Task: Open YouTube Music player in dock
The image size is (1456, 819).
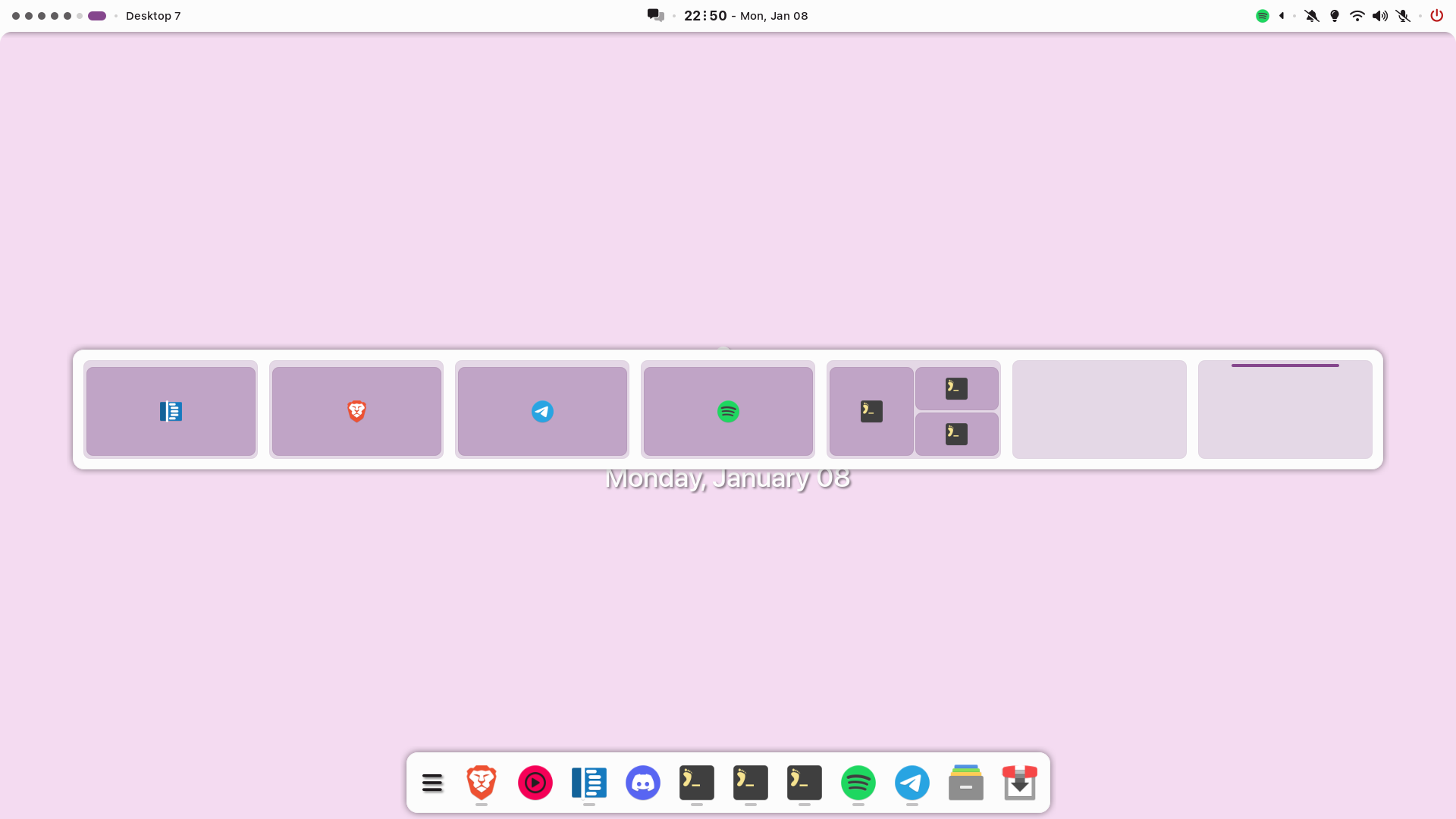Action: click(535, 783)
